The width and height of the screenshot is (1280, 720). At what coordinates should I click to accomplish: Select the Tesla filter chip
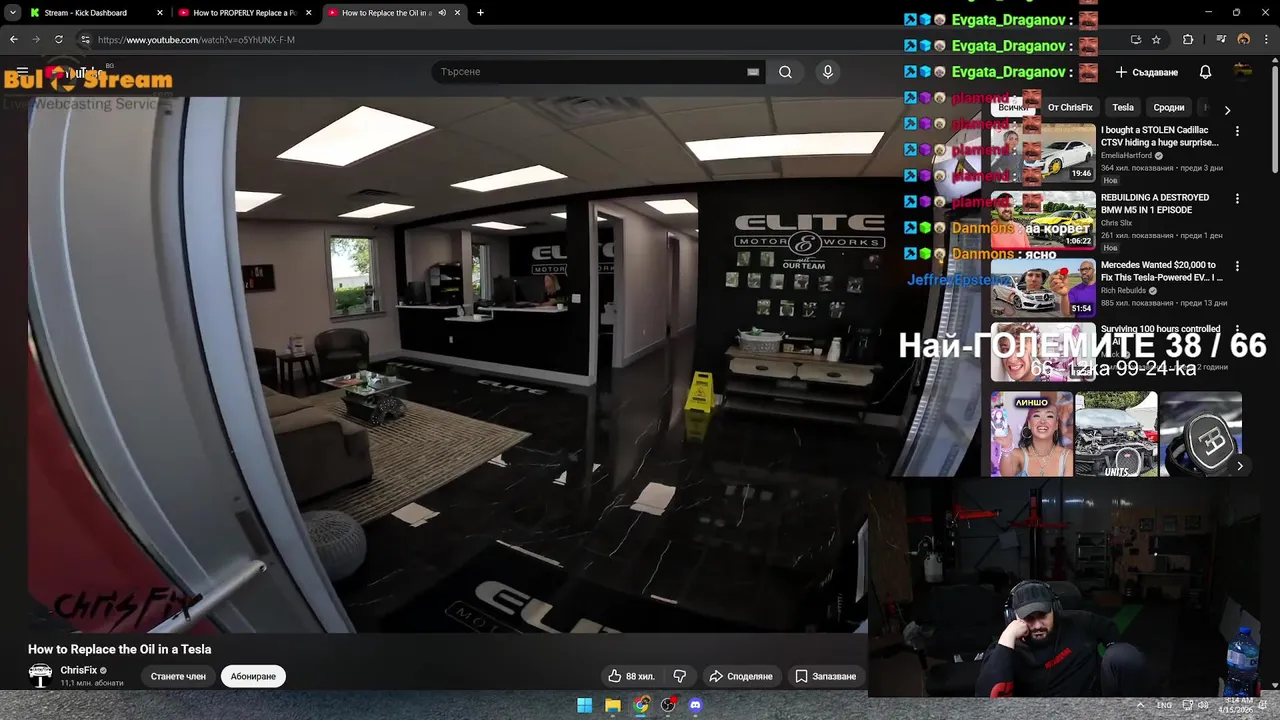coord(1123,108)
